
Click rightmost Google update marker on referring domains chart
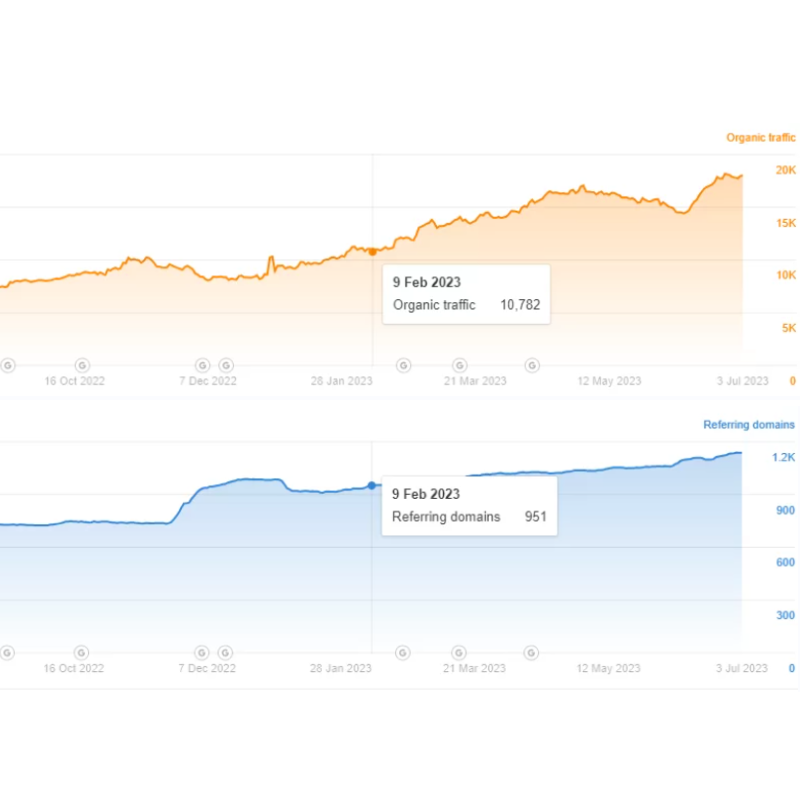[533, 653]
